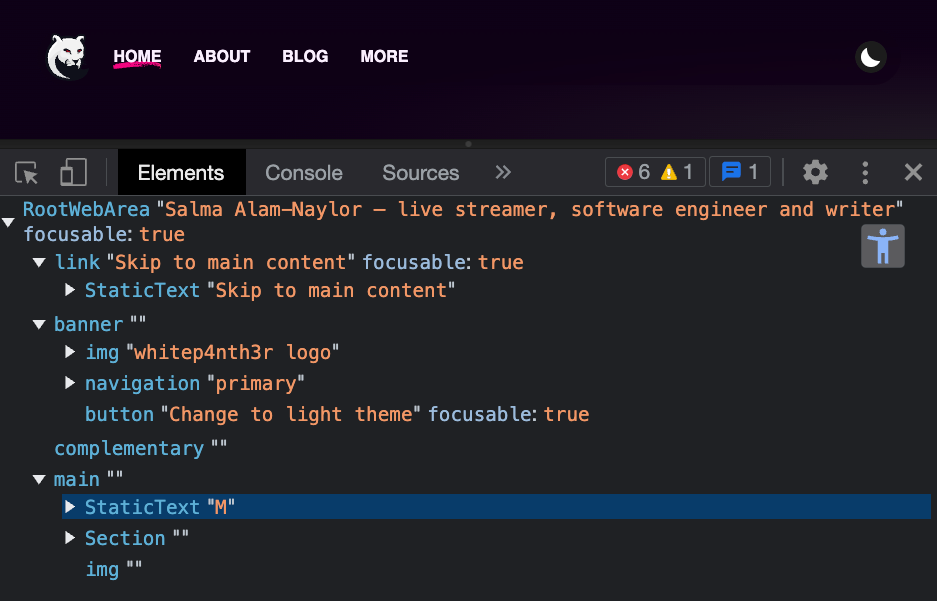
Task: Click the warning triangle icon in DevTools
Action: tap(669, 172)
